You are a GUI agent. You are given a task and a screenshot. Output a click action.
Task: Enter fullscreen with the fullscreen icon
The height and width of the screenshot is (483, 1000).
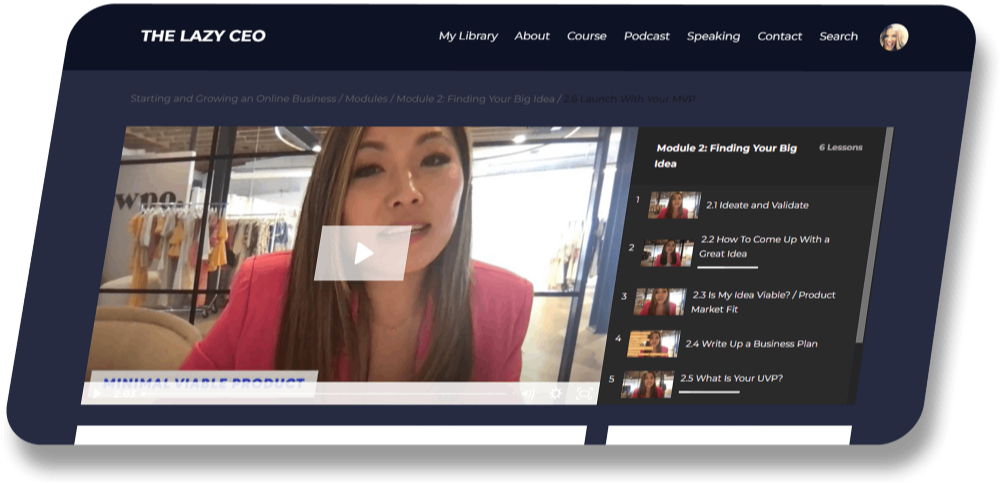pos(584,394)
